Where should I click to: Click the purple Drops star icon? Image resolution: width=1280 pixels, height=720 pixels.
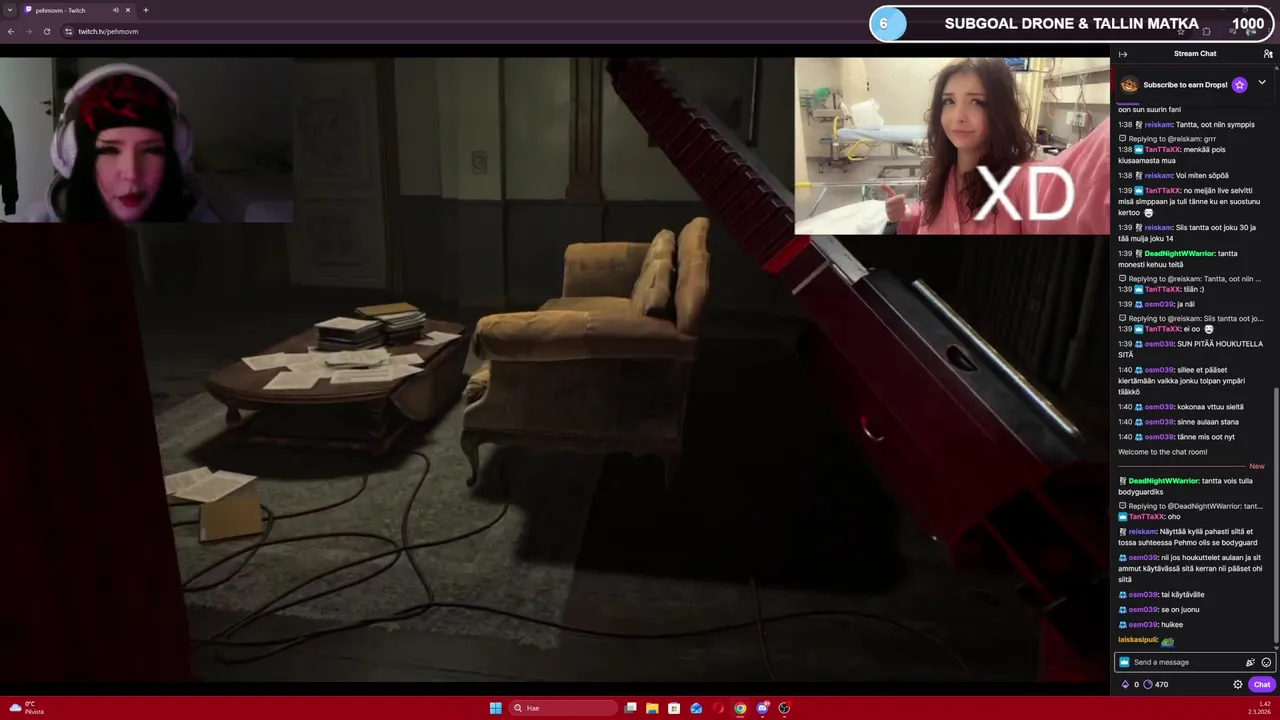tap(1239, 85)
